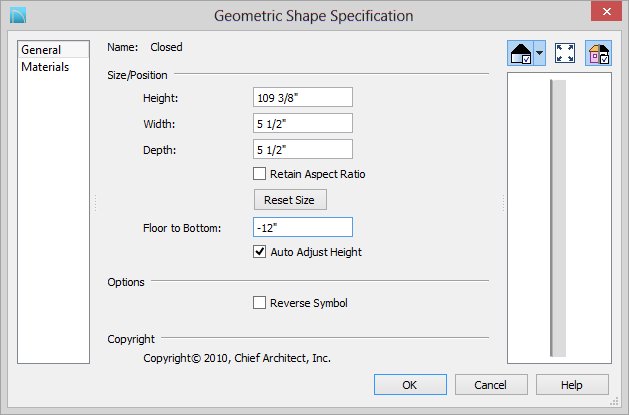The width and height of the screenshot is (629, 415).
Task: Click the Cancel button
Action: [x=491, y=385]
